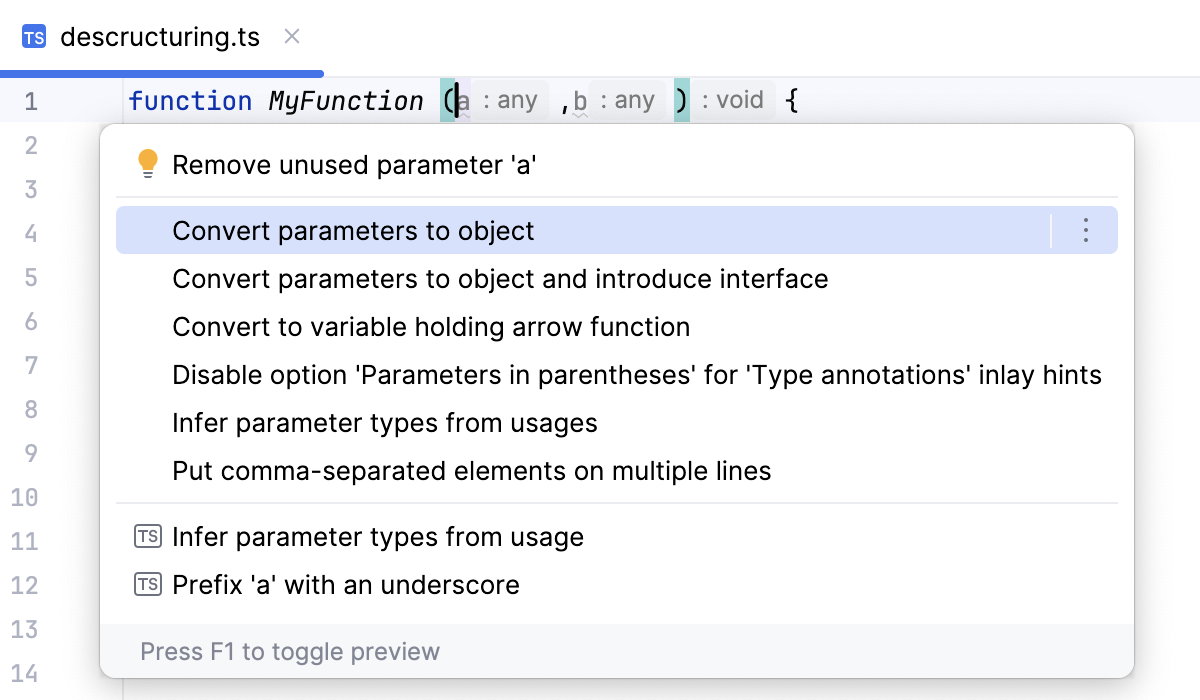
Task: Click the TS icon beside 'Prefix 'a' with an underscore'
Action: (147, 585)
